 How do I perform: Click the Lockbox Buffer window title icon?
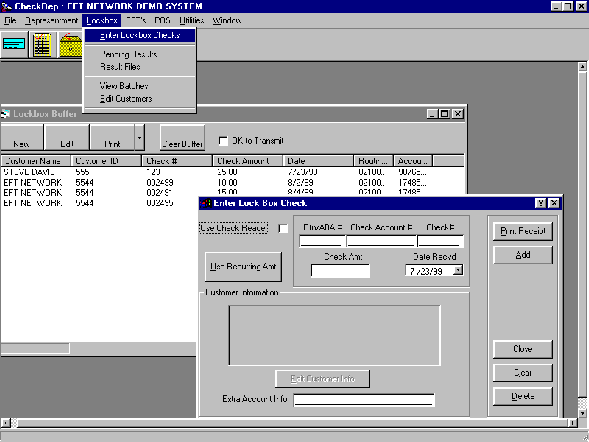[x=6, y=113]
